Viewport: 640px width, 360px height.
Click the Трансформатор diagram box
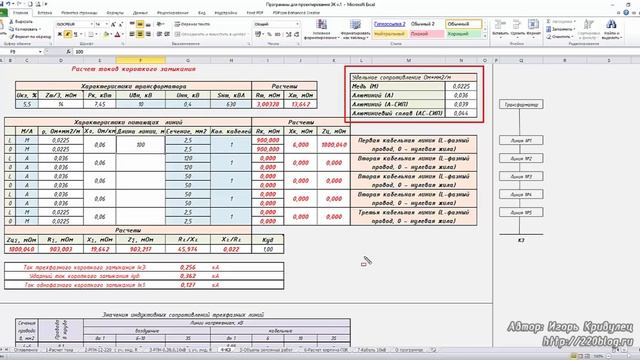[521, 104]
